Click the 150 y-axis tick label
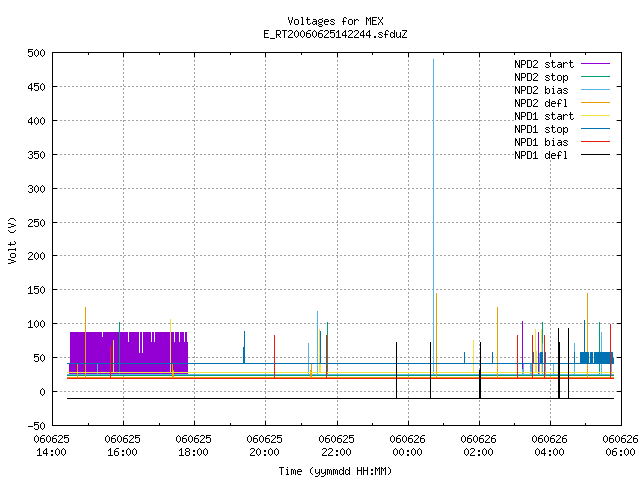Screen dimensions: 640x480 pos(36,290)
